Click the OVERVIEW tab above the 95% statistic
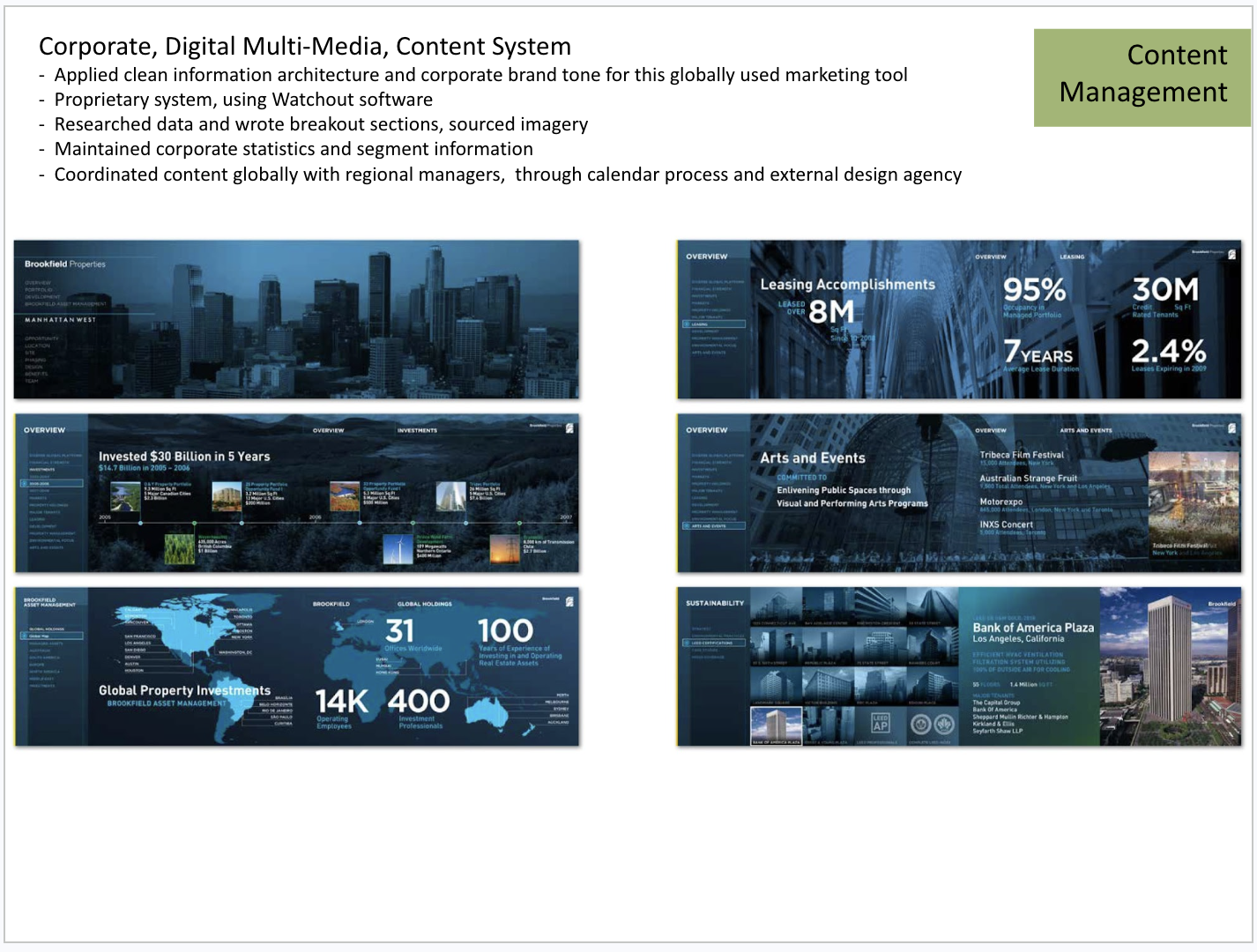The width and height of the screenshot is (1257, 952). pos(991,257)
